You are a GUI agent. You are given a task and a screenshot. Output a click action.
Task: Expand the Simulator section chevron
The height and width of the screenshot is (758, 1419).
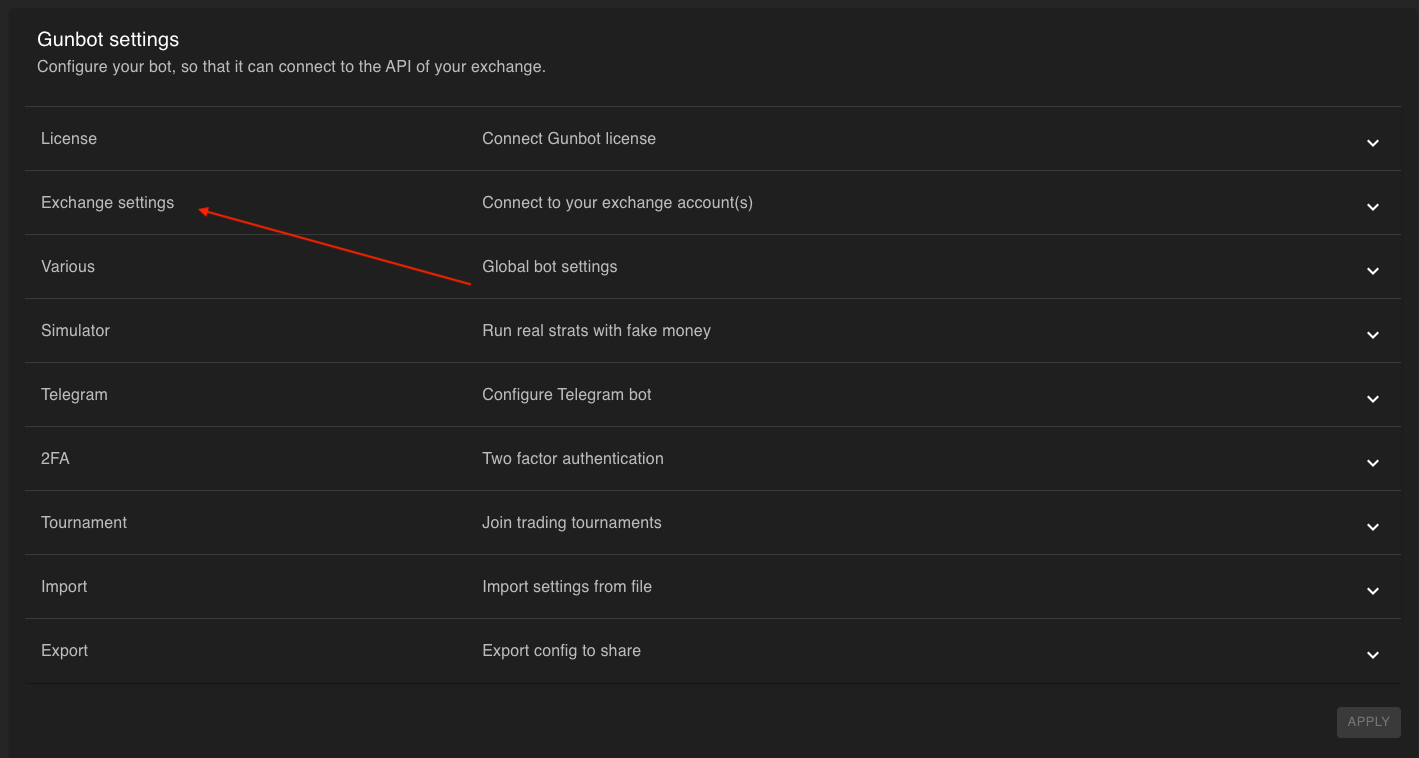1373,335
